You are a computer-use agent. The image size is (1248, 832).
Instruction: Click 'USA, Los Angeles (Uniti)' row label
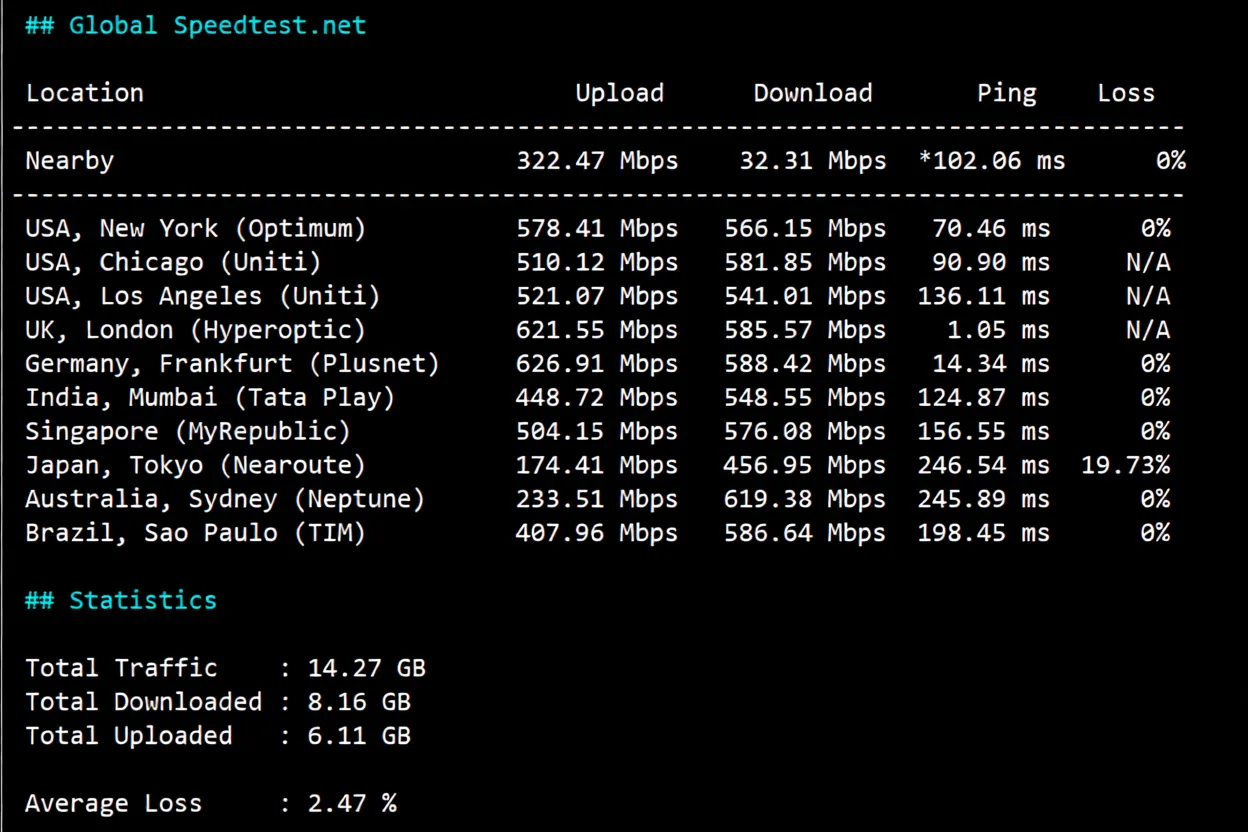click(203, 297)
